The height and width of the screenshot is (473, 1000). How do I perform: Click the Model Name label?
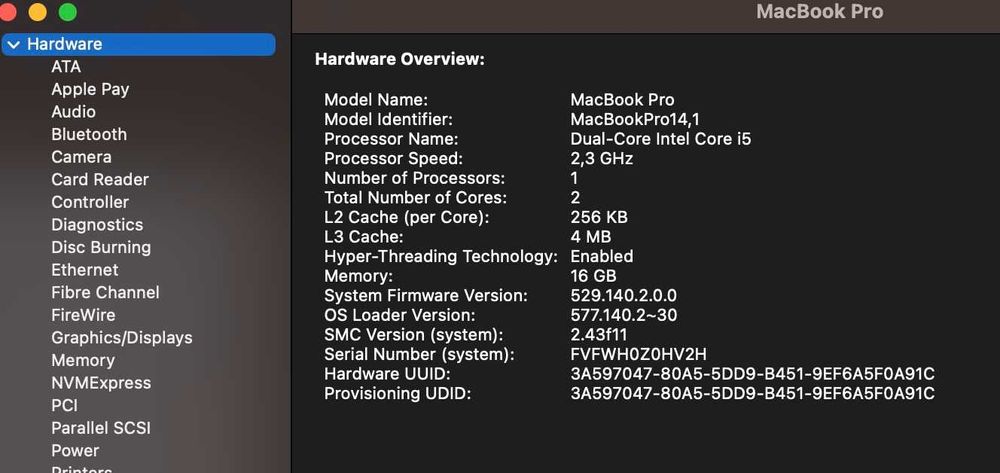(376, 100)
